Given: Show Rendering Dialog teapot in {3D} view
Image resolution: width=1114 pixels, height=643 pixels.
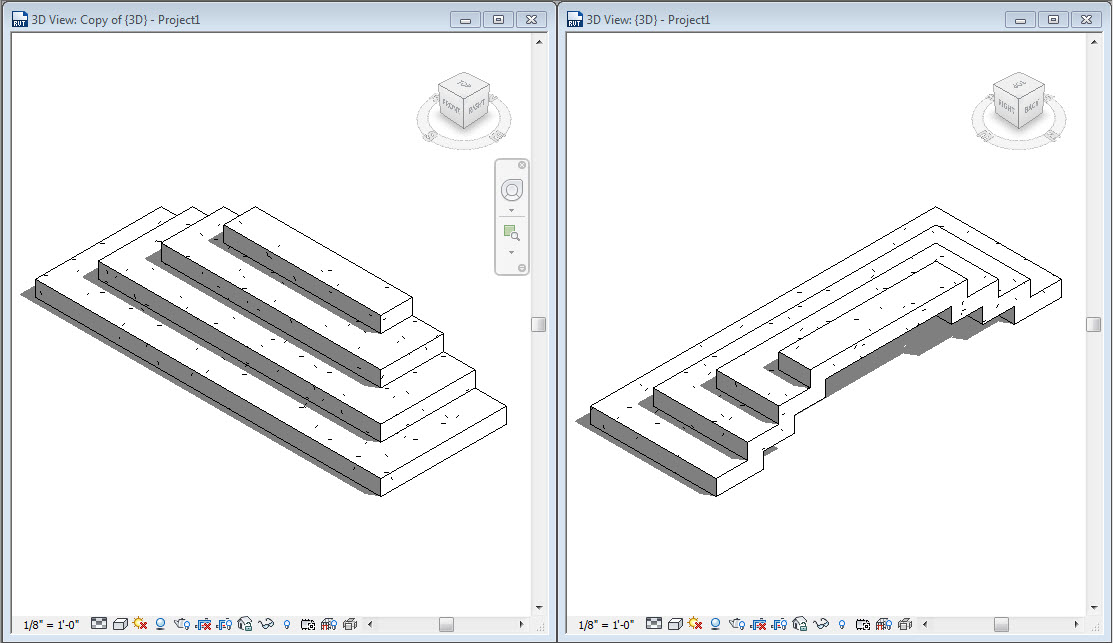Looking at the screenshot, I should click(x=737, y=624).
